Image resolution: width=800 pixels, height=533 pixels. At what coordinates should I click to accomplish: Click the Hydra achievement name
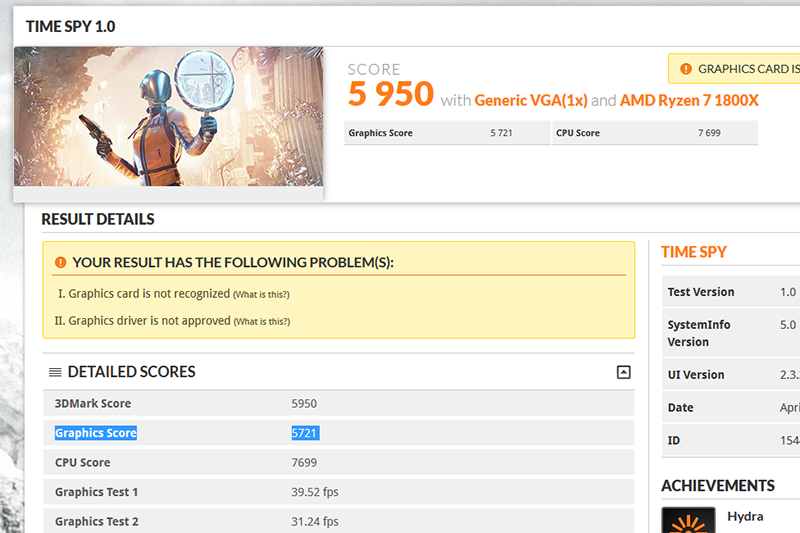tap(745, 517)
